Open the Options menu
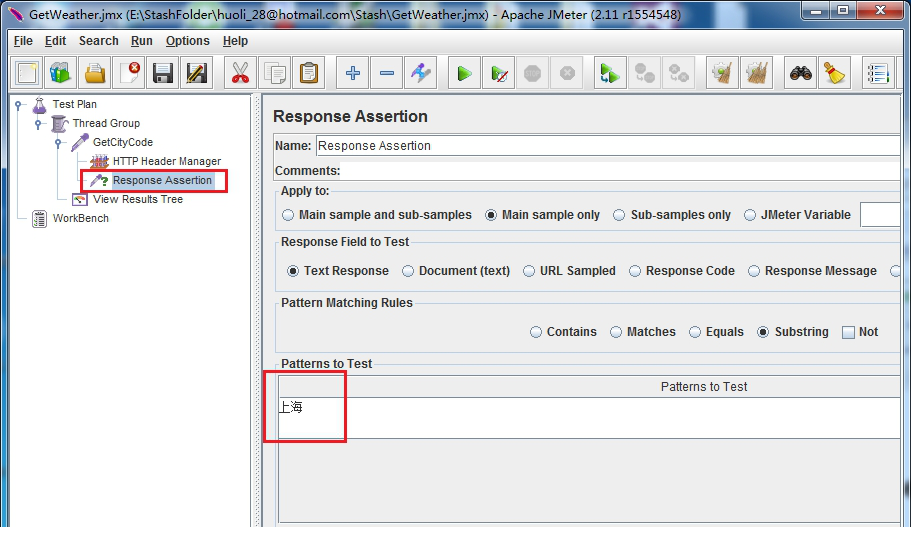The height and width of the screenshot is (548, 911). pyautogui.click(x=188, y=41)
